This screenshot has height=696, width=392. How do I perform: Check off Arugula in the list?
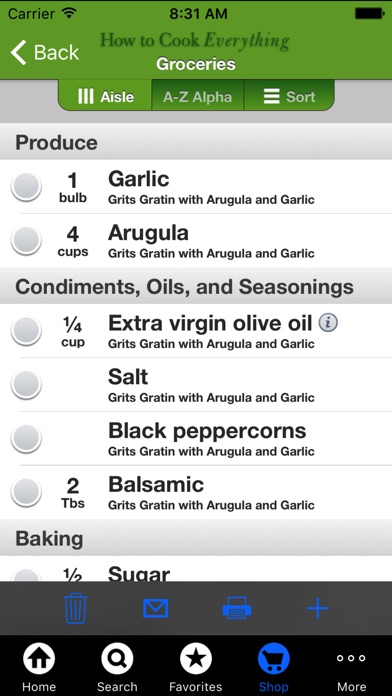[x=26, y=241]
